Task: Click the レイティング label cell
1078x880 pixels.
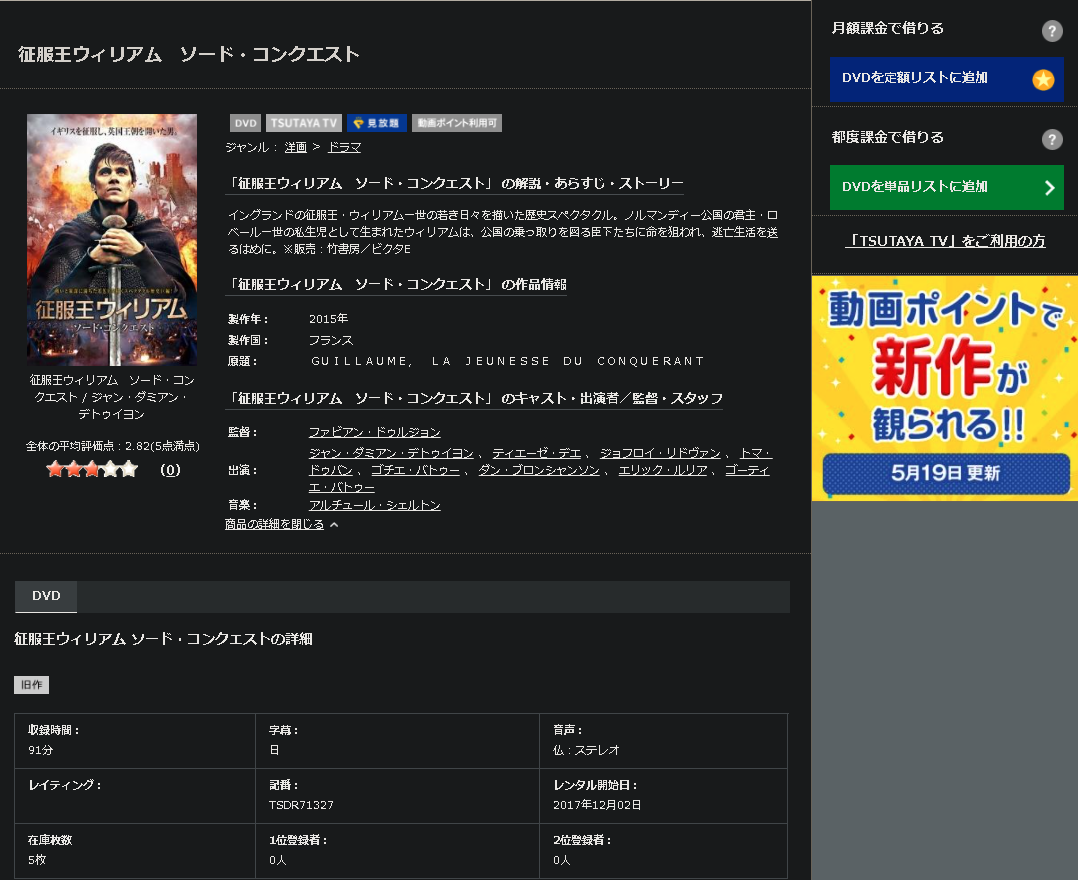Action: click(x=135, y=795)
